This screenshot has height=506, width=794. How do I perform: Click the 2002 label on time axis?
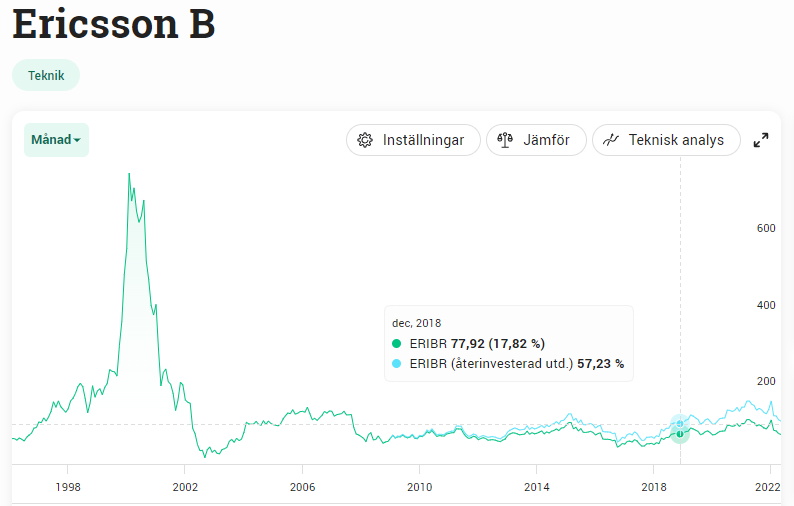(185, 486)
